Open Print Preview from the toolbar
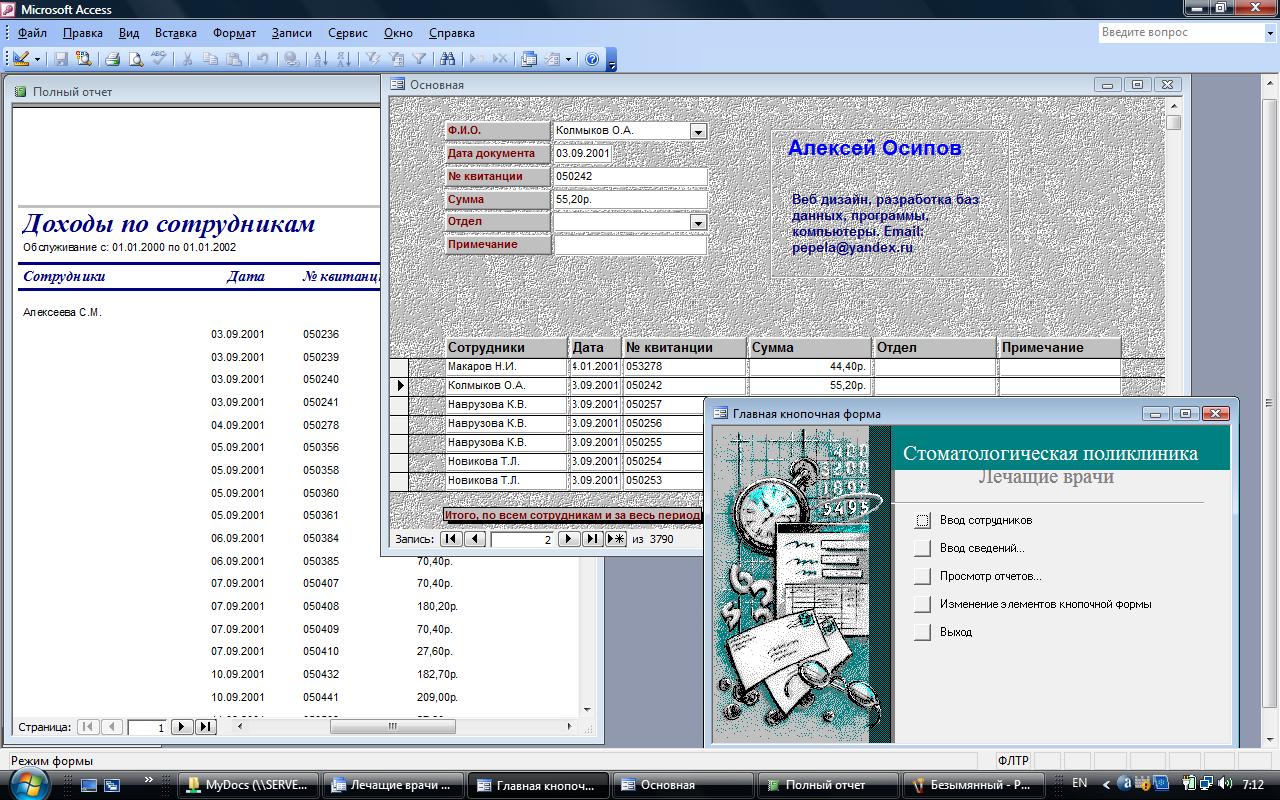The width and height of the screenshot is (1280, 800). 136,59
